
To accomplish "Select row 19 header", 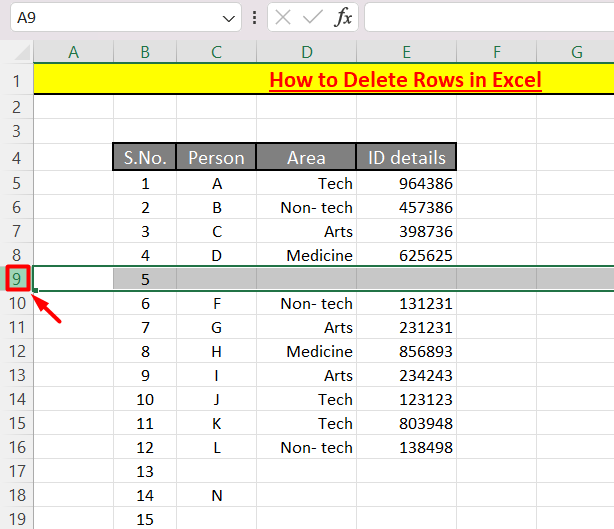I will (x=16, y=518).
